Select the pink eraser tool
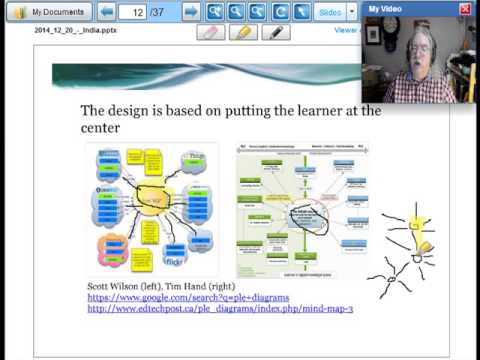 pyautogui.click(x=211, y=32)
